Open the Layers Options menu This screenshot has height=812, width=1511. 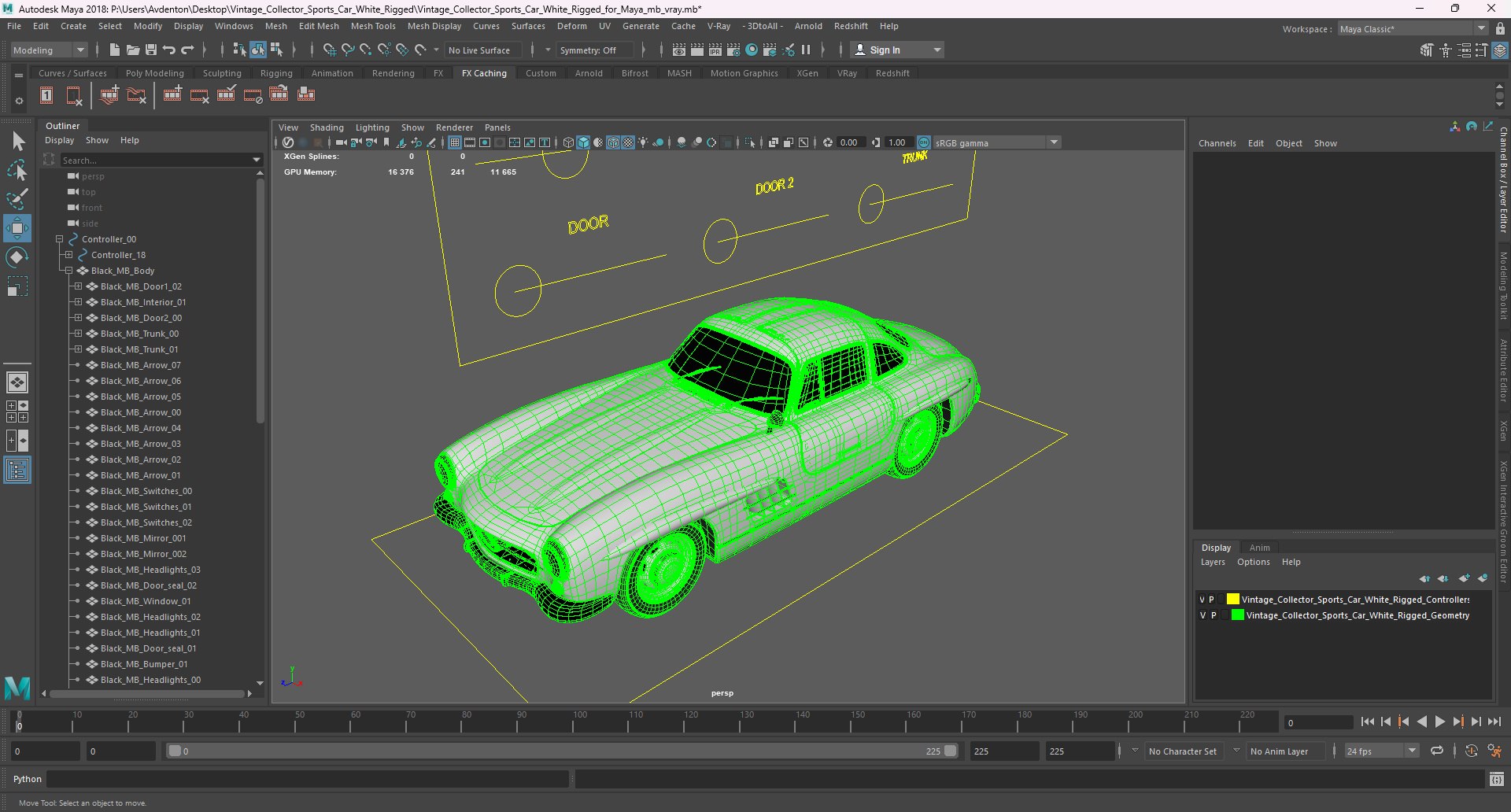pos(1253,562)
